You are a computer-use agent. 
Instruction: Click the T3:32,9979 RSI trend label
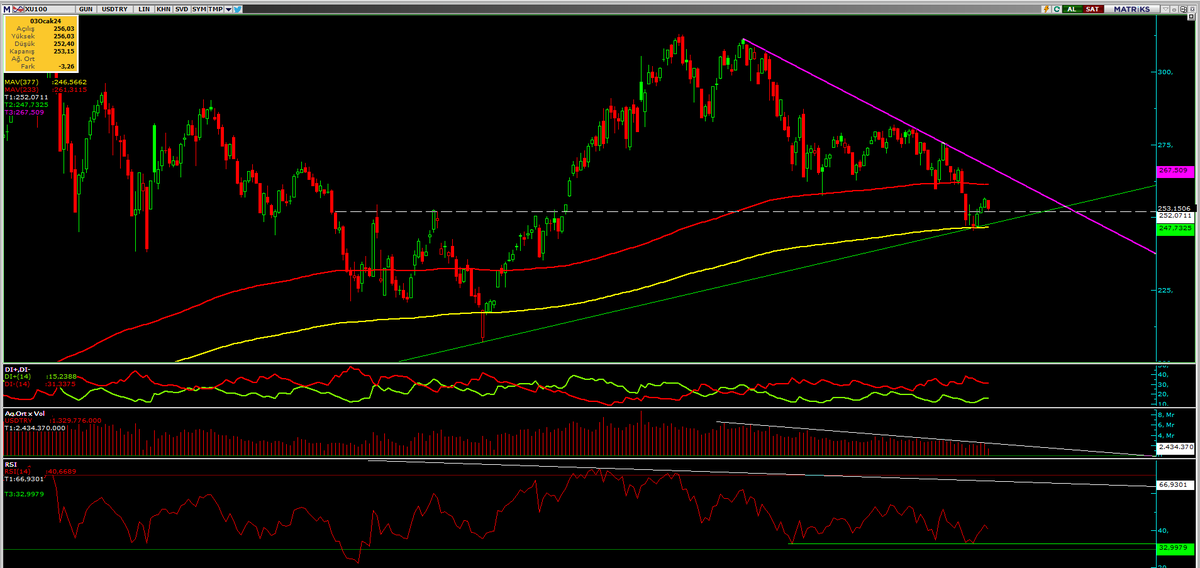coord(24,494)
